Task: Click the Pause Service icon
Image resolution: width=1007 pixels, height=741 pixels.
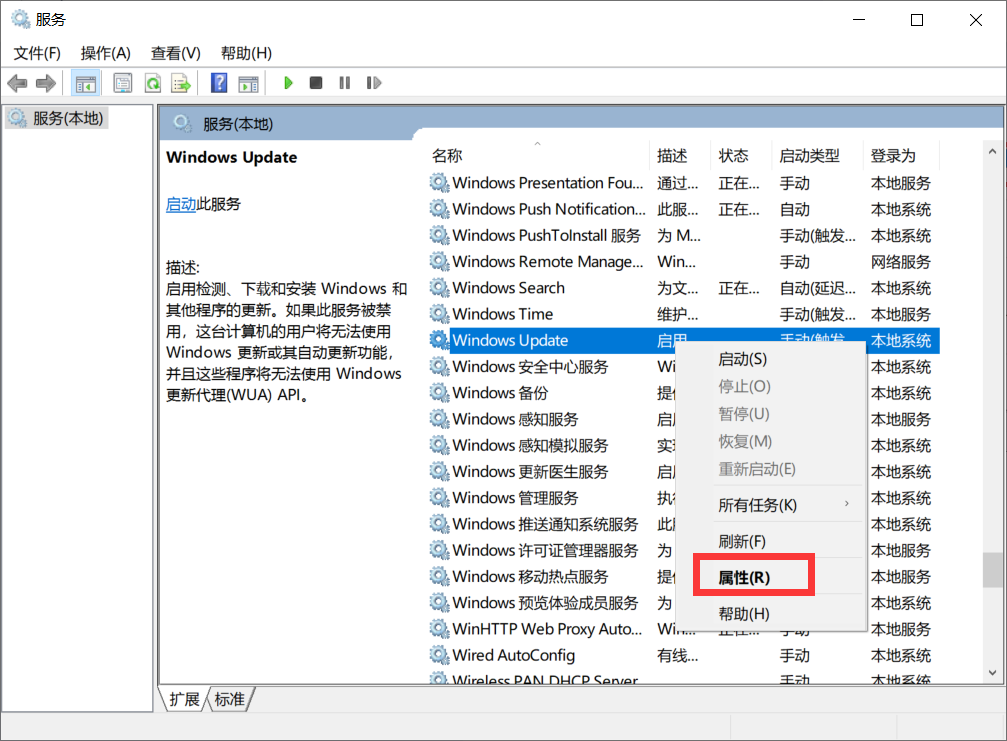Action: pyautogui.click(x=345, y=83)
